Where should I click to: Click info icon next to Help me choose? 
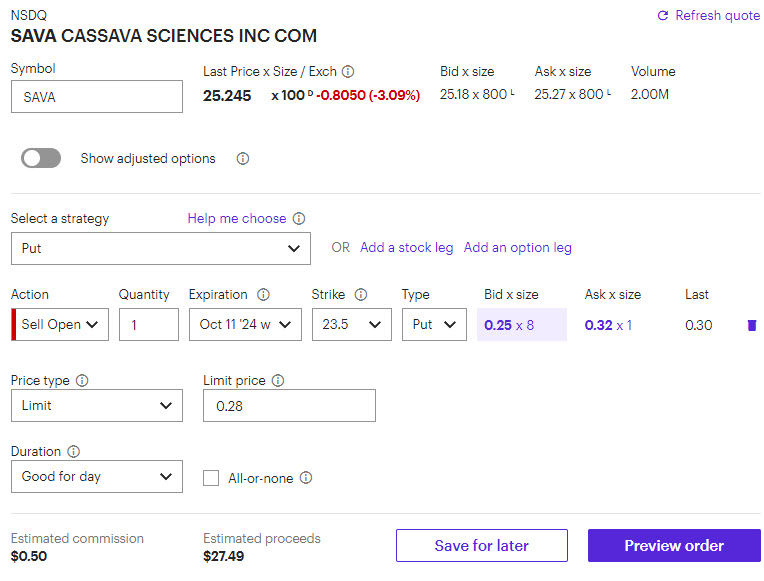pos(299,219)
